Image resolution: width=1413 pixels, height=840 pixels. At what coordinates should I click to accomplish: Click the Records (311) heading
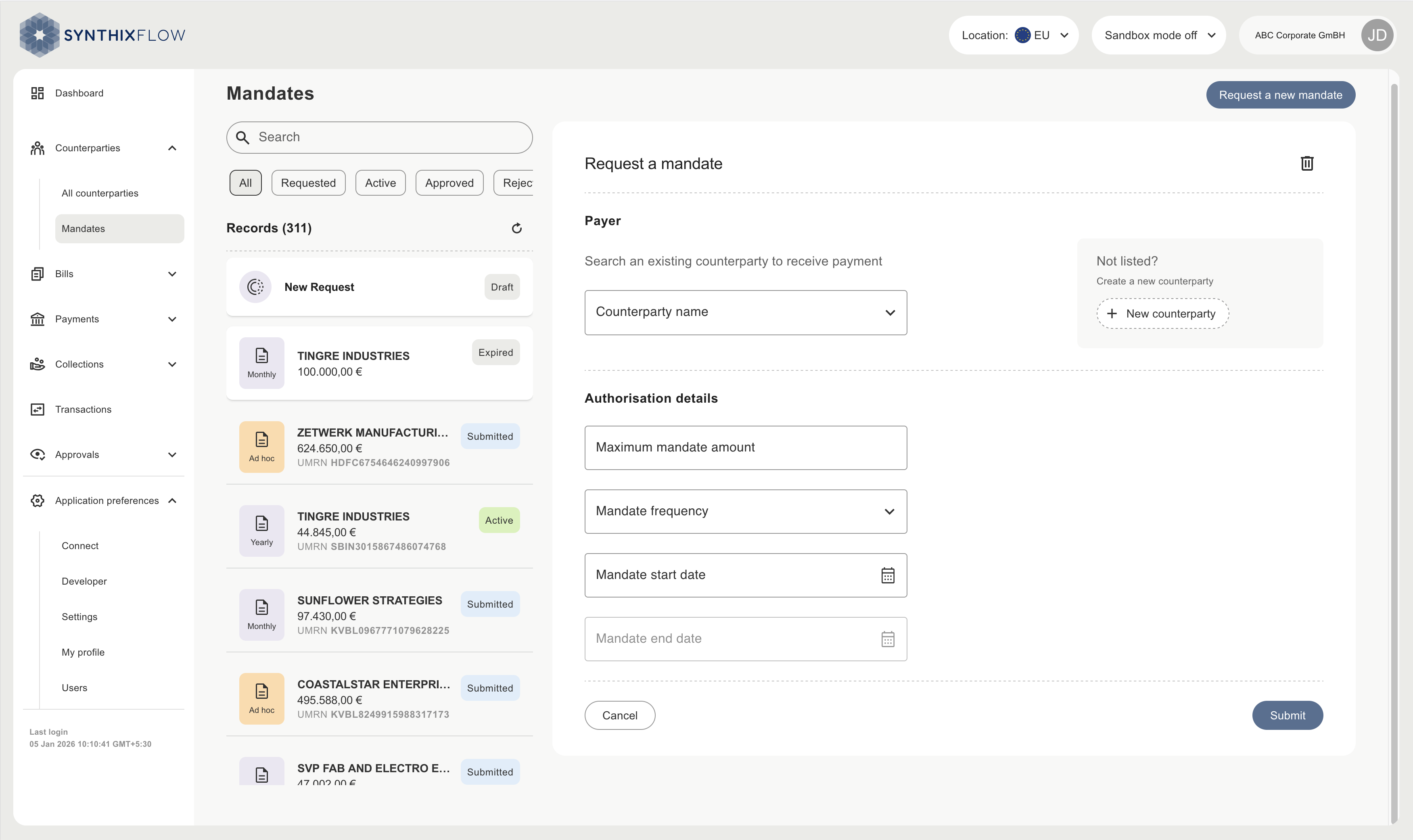pyautogui.click(x=269, y=228)
